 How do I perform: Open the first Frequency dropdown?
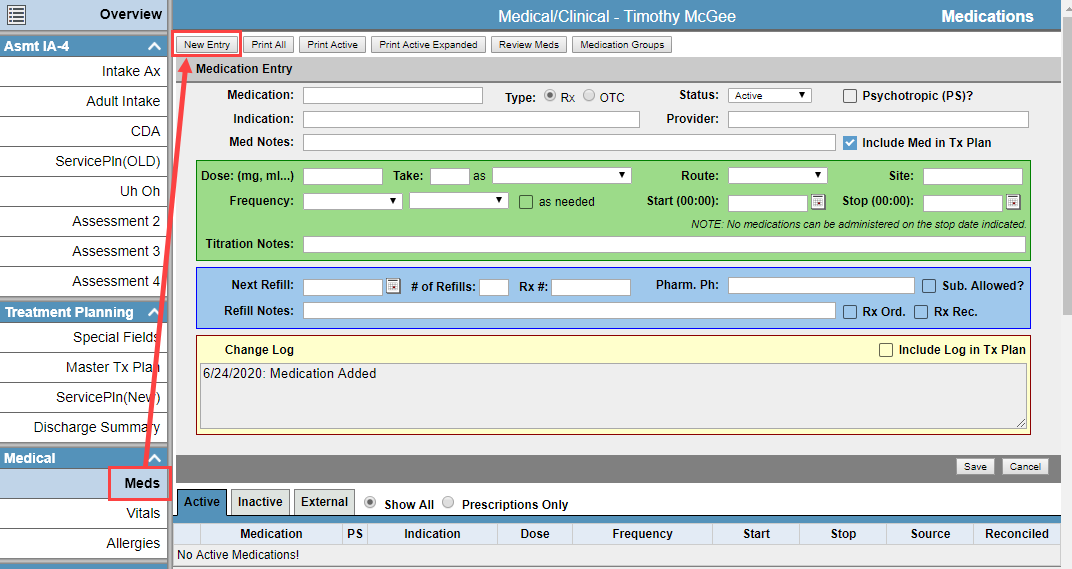353,201
